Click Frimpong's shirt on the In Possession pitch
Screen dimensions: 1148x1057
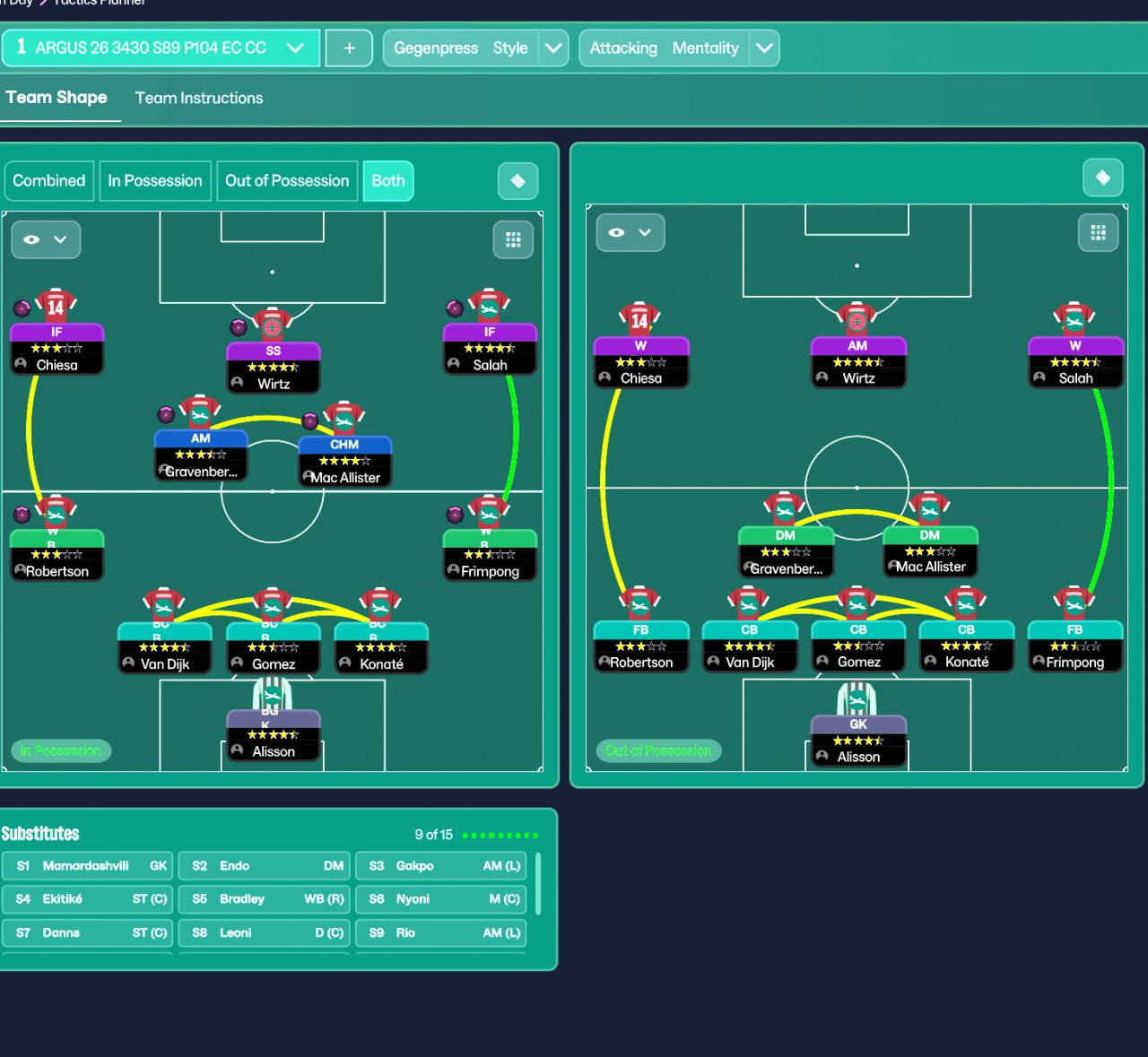(489, 512)
